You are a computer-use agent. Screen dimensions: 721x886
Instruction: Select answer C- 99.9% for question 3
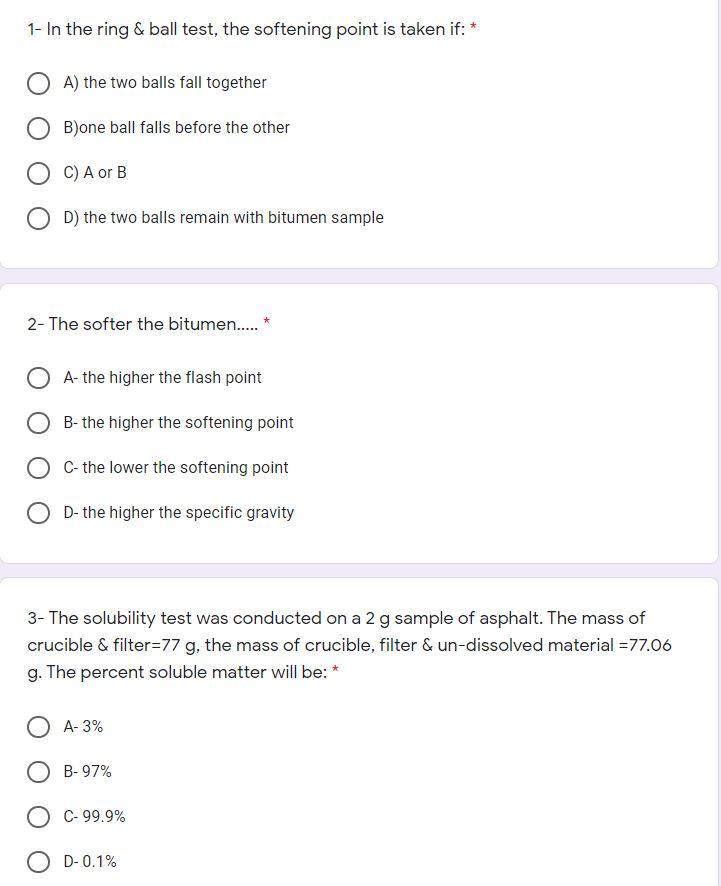39,817
